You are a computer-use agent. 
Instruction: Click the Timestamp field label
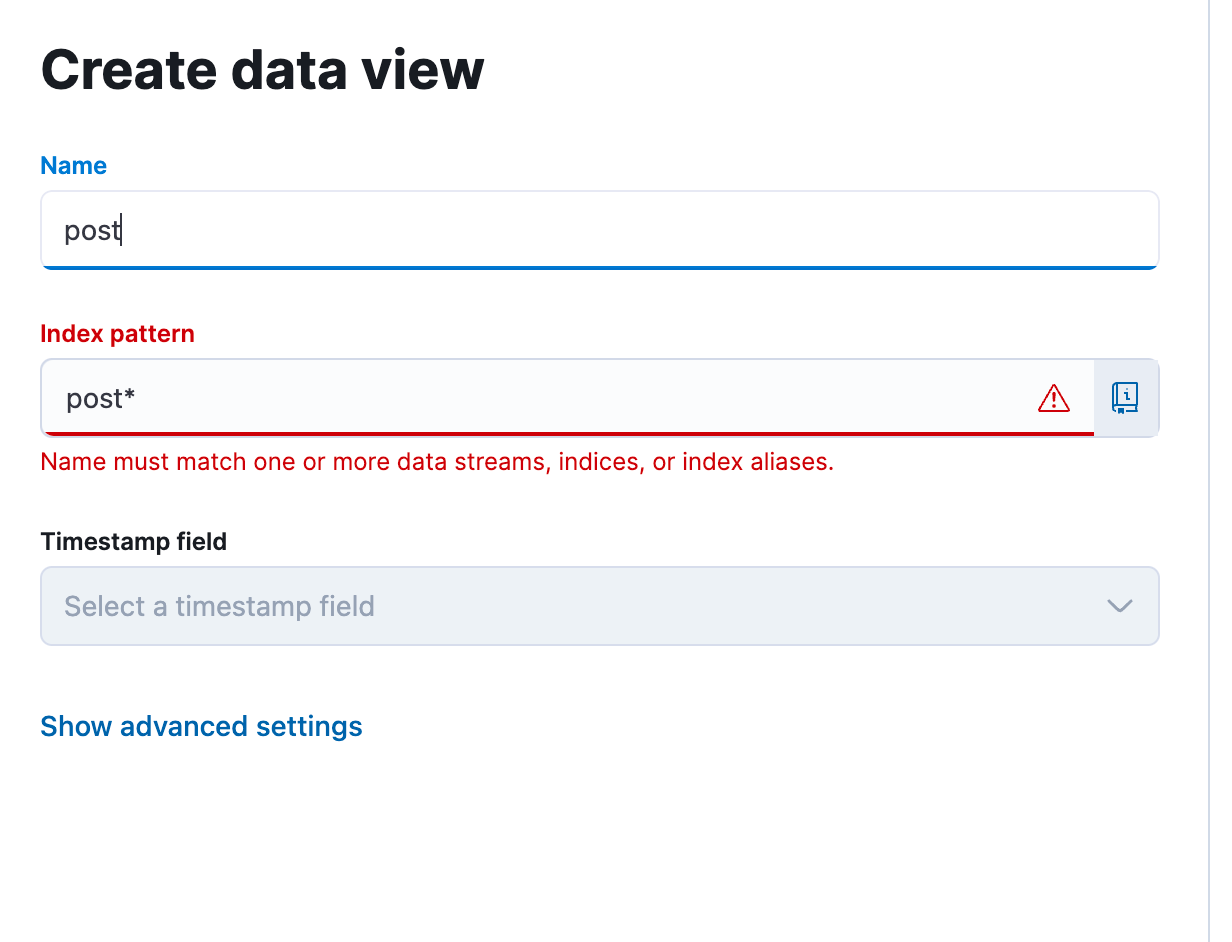133,542
